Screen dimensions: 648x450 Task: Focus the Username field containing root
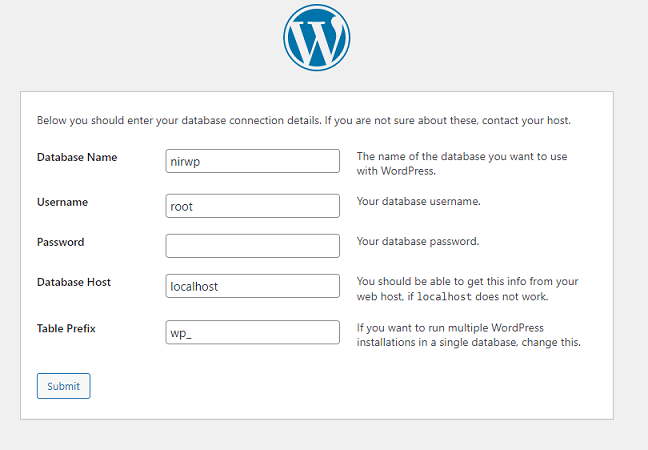point(253,206)
